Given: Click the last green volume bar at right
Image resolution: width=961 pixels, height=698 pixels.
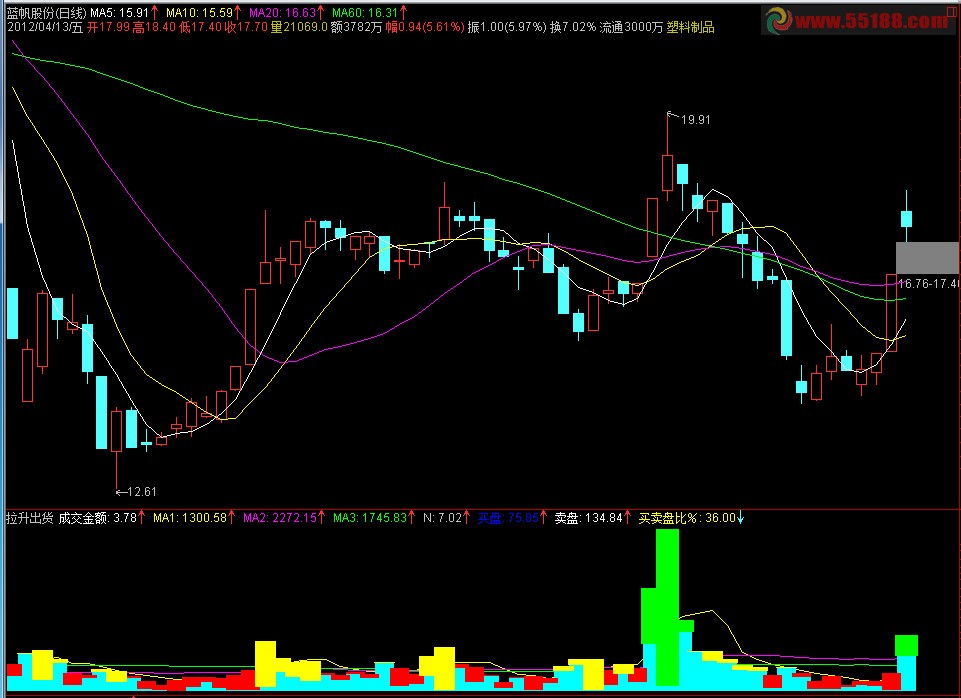Looking at the screenshot, I should [x=906, y=645].
